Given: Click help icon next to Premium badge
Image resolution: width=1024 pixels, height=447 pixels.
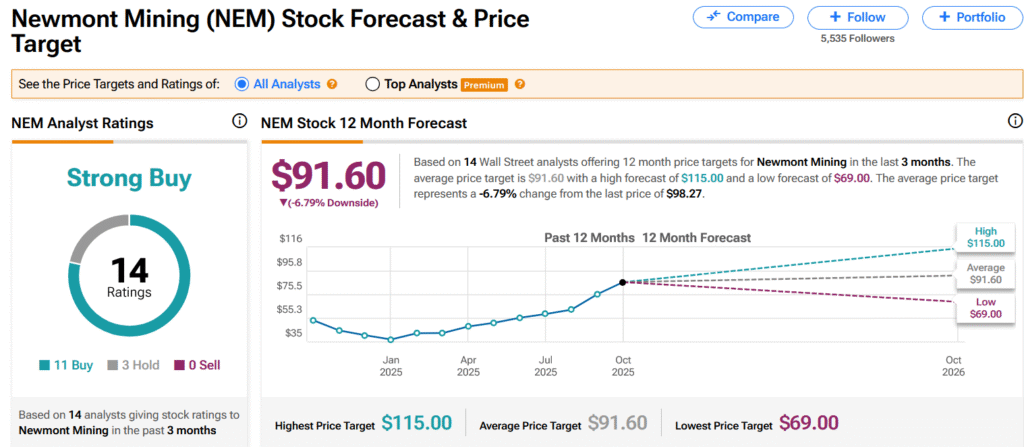Looking at the screenshot, I should (x=520, y=84).
